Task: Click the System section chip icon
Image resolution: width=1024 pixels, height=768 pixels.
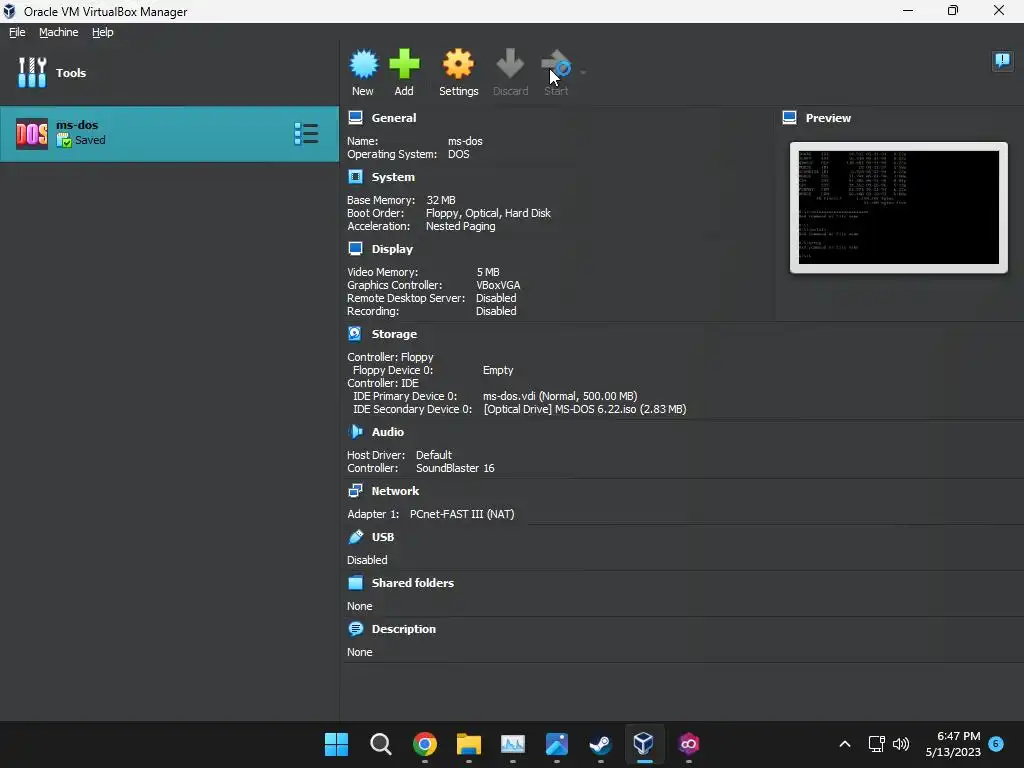Action: [x=355, y=177]
